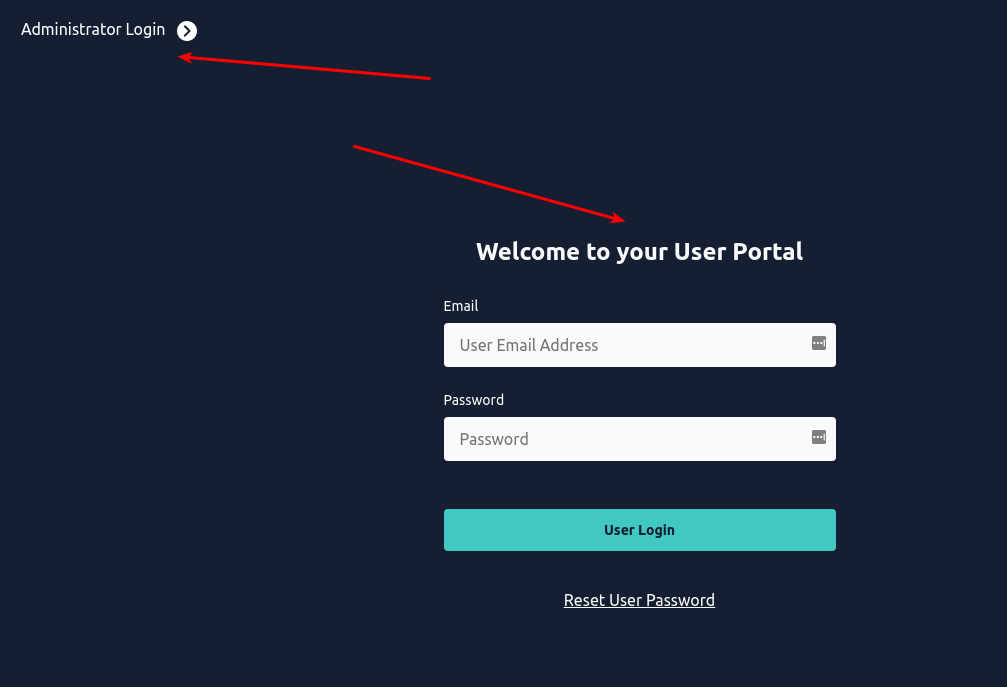Viewport: 1007px width, 687px height.
Task: Click the white circular right-arrow icon
Action: coord(187,31)
